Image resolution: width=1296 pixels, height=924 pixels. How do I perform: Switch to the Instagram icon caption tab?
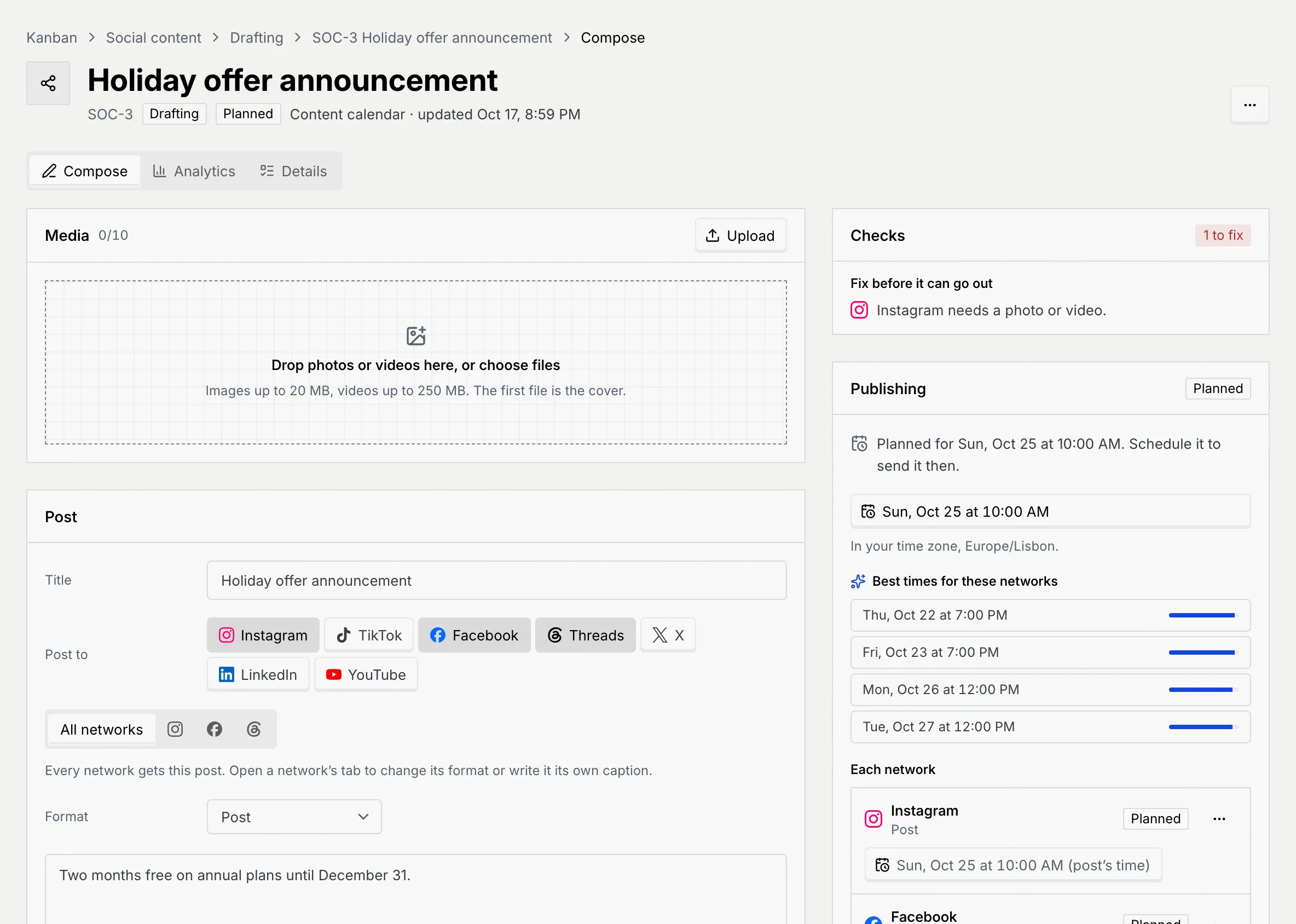[x=175, y=729]
